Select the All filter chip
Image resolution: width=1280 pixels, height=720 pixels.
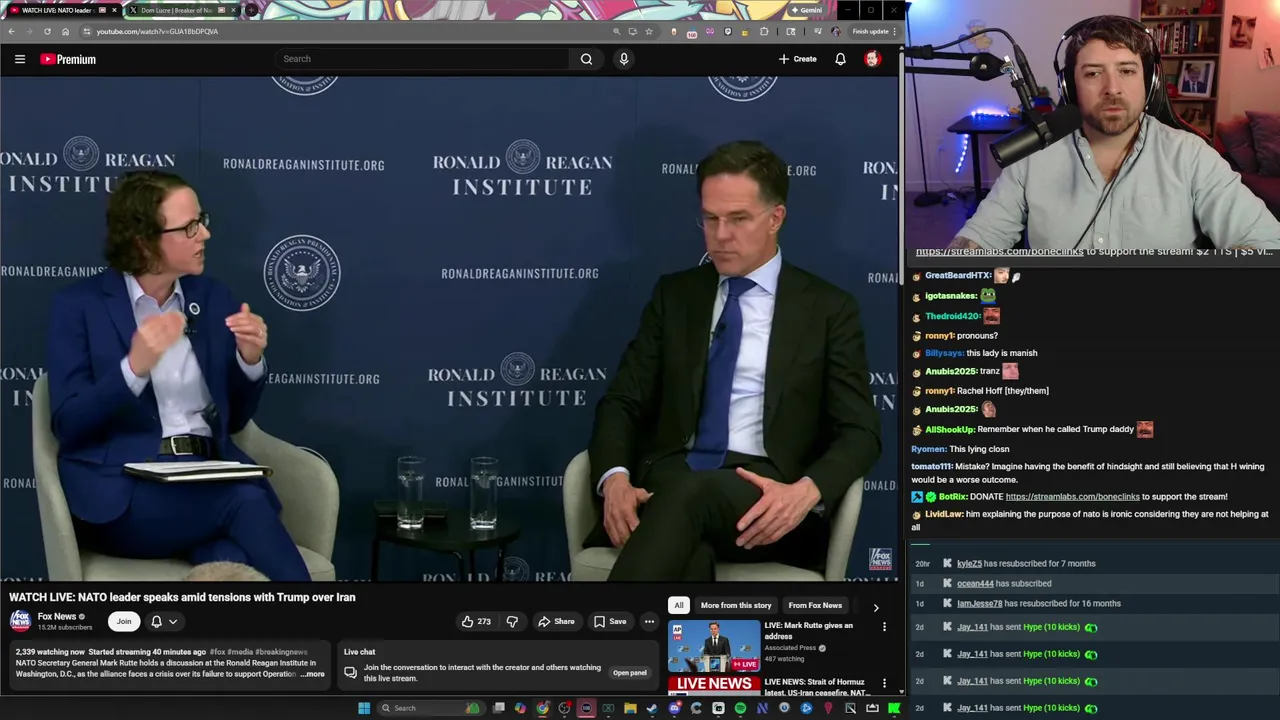(678, 605)
